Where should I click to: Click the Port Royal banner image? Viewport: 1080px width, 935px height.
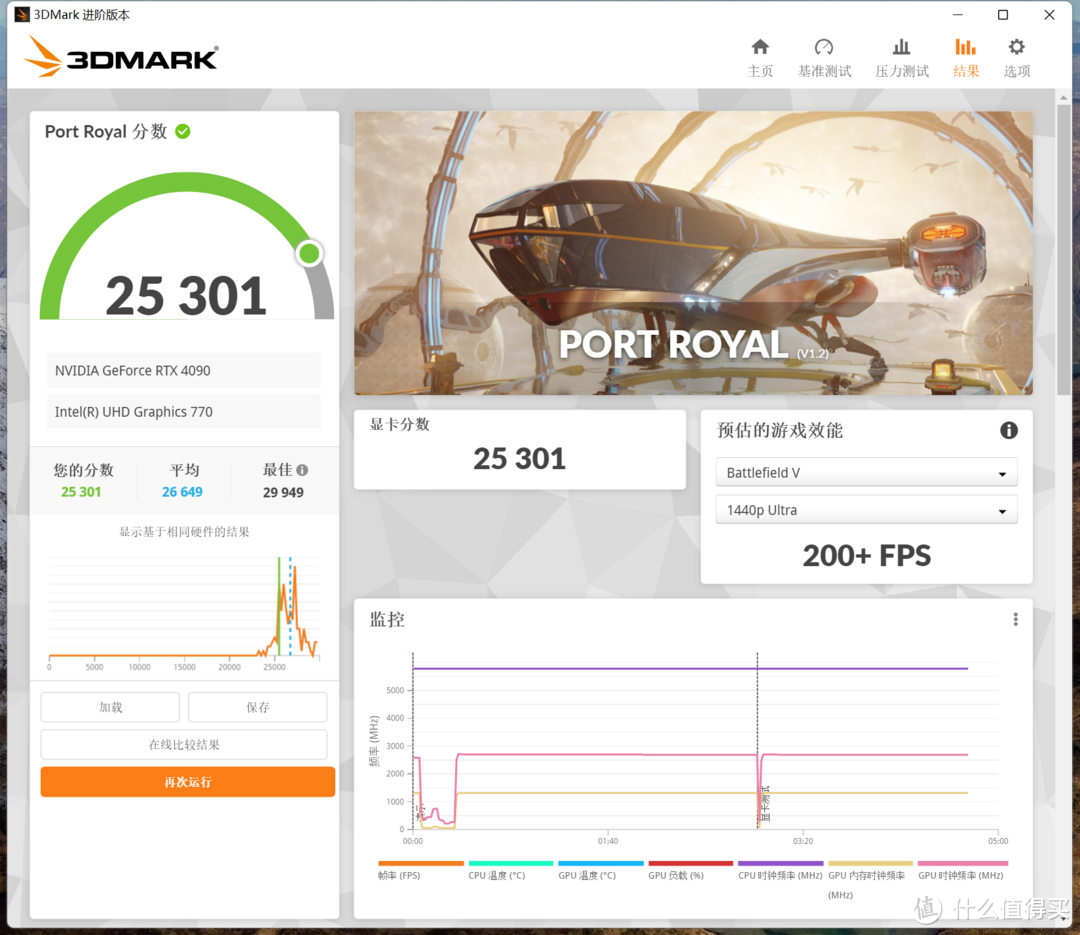pos(693,253)
